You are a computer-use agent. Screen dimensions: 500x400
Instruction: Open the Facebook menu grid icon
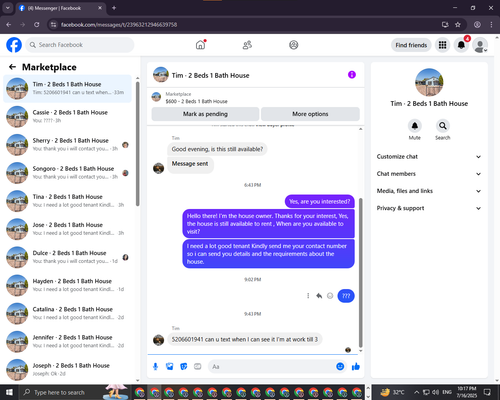pos(442,45)
